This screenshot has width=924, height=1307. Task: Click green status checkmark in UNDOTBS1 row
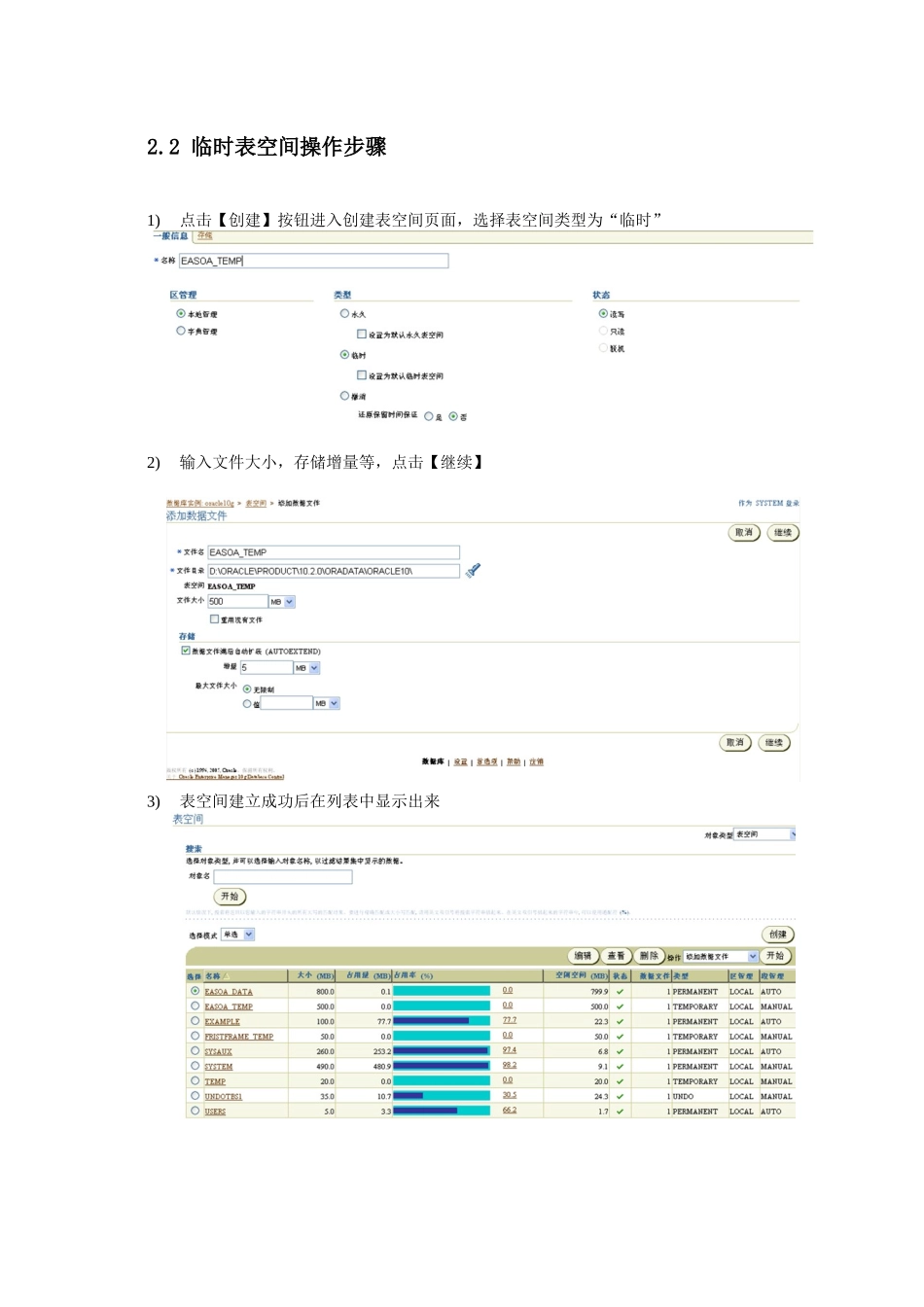(620, 1096)
